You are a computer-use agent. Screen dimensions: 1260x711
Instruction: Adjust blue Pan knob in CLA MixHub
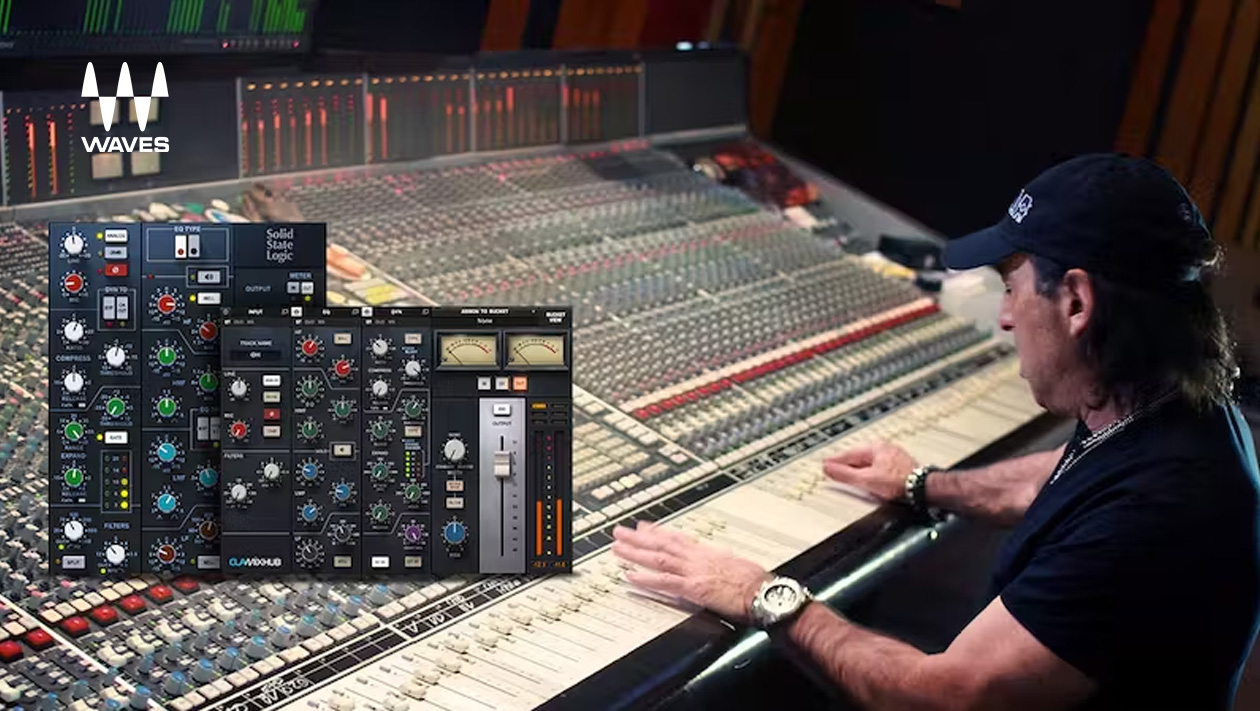(454, 533)
